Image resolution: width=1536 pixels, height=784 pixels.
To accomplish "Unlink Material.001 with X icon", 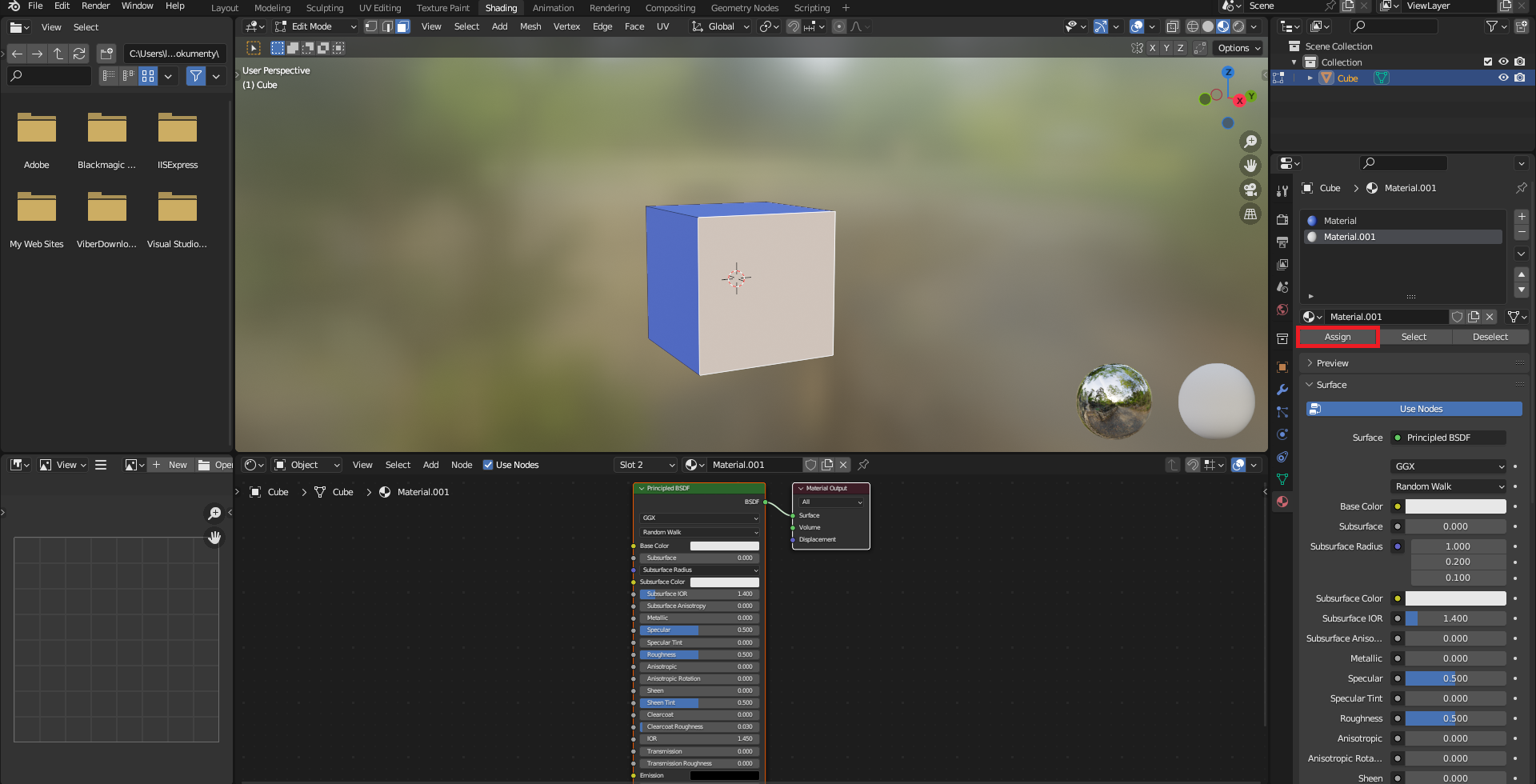I will pos(1489,317).
